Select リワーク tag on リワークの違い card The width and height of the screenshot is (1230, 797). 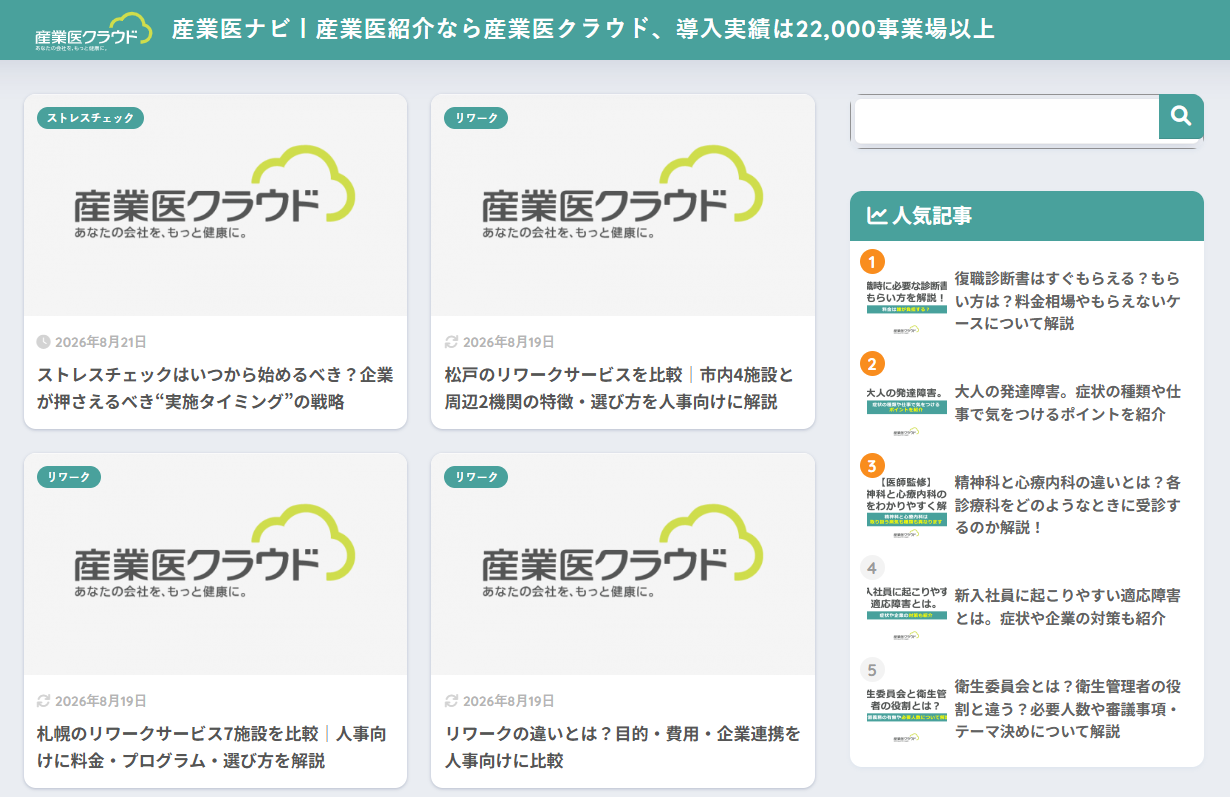(476, 477)
